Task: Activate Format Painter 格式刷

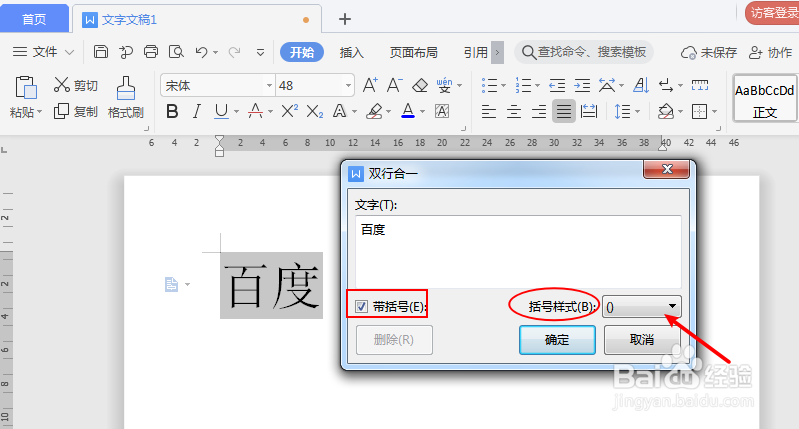Action: [126, 97]
